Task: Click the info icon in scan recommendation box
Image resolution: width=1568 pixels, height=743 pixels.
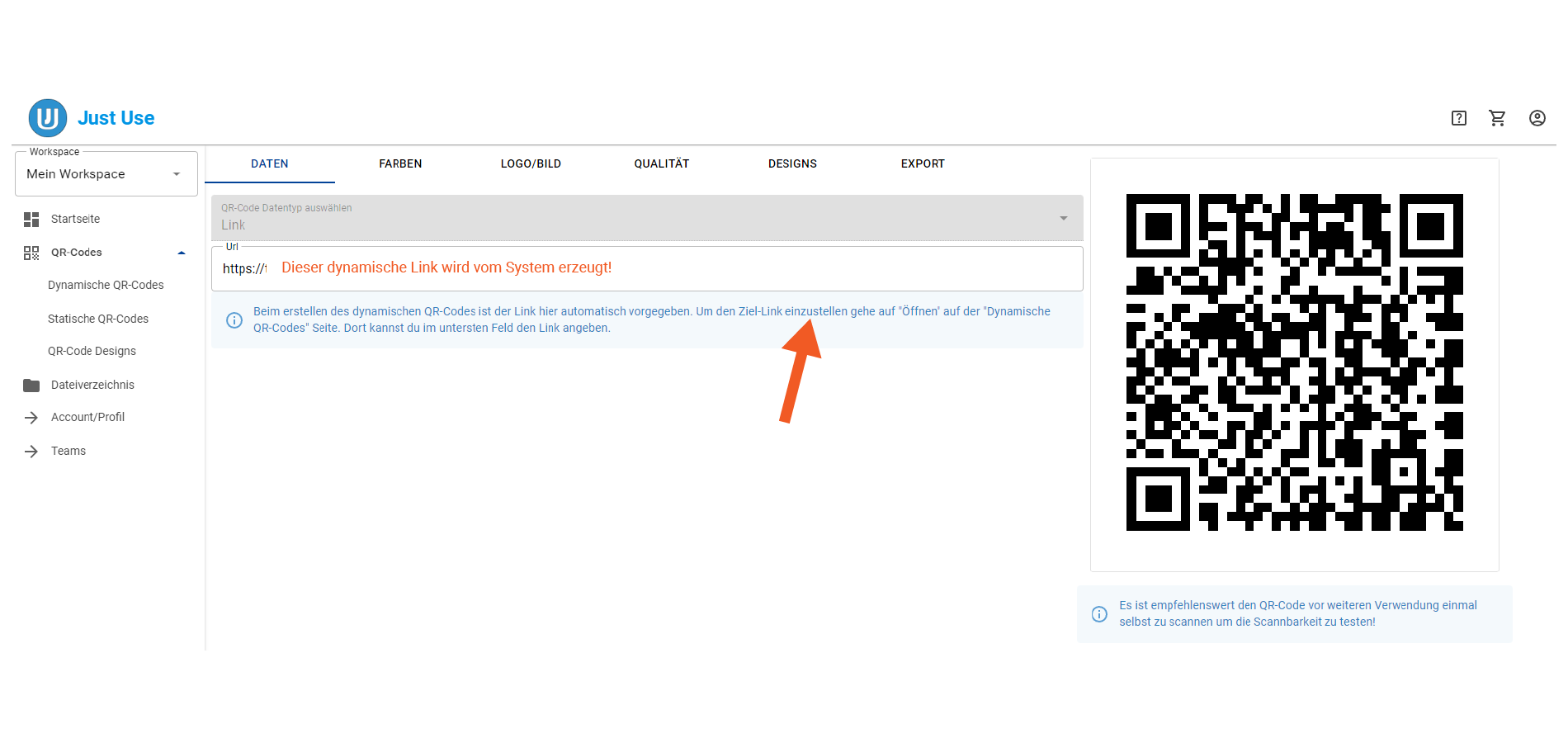Action: (1099, 613)
